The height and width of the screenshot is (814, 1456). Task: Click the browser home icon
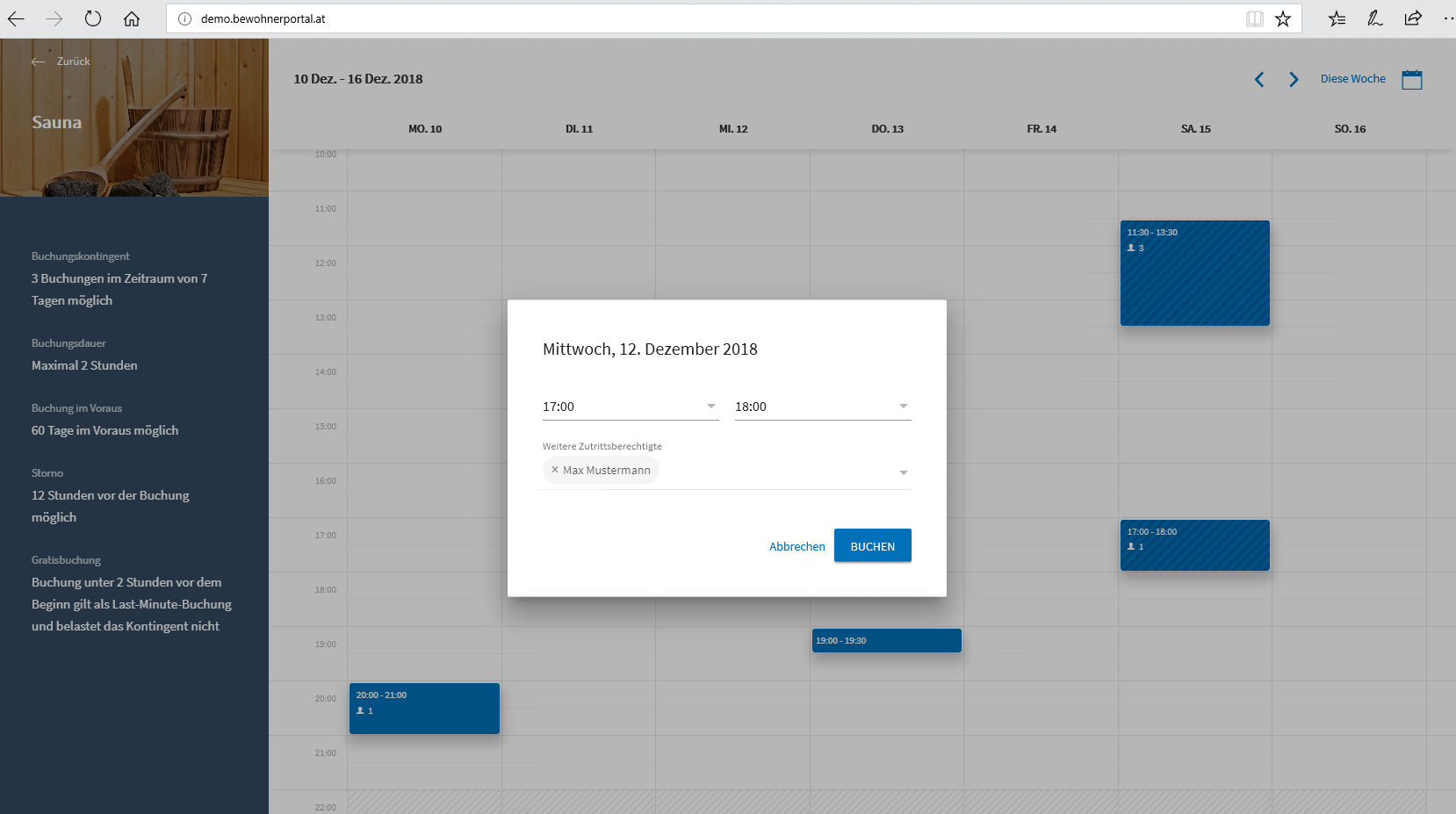tap(132, 18)
